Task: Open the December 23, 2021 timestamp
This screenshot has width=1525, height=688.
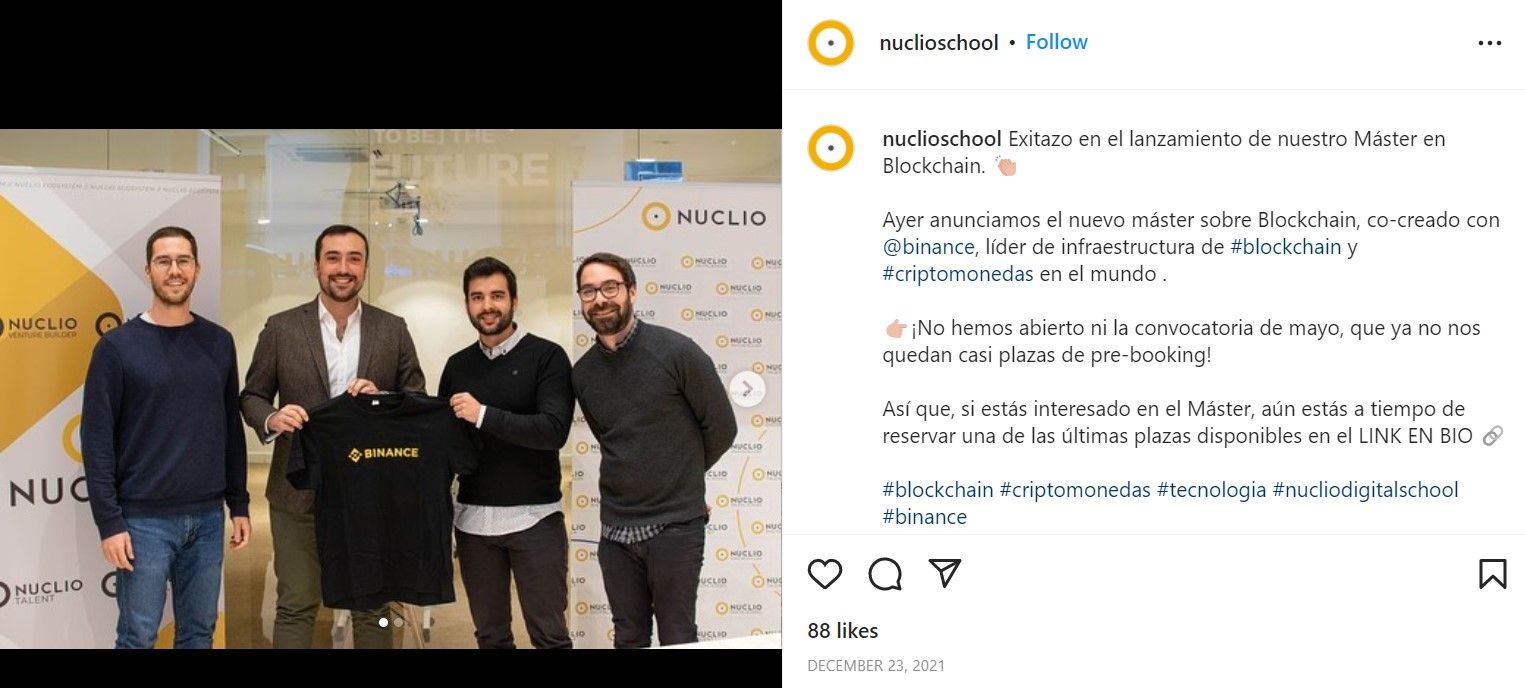Action: click(x=876, y=666)
